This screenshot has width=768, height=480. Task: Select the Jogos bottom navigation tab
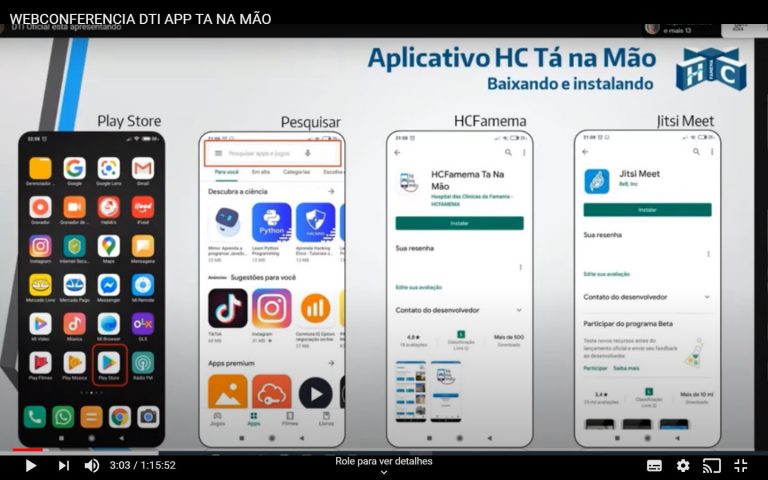click(217, 419)
